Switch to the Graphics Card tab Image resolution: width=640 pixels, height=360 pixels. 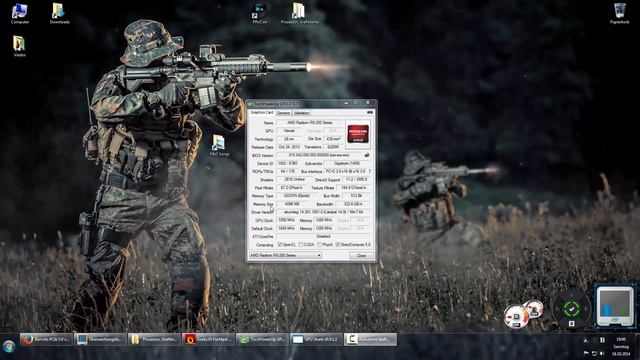click(x=262, y=112)
